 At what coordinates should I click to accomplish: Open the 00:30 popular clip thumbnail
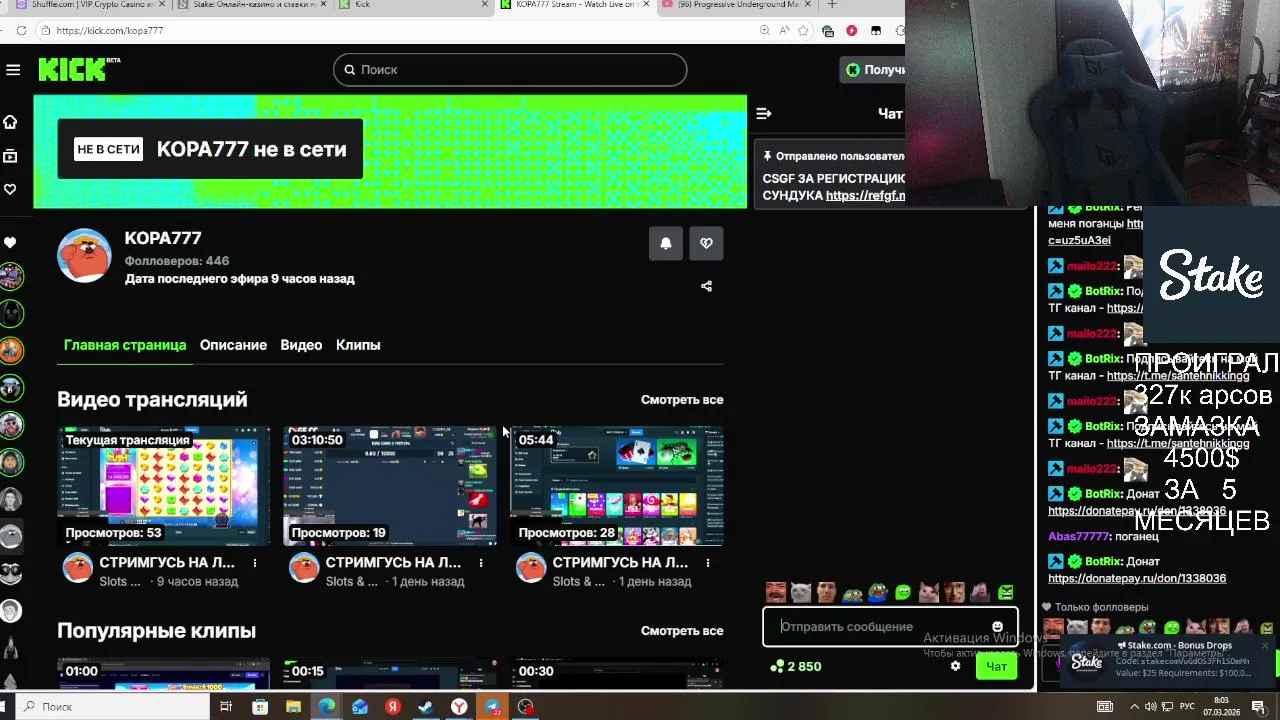(617, 674)
